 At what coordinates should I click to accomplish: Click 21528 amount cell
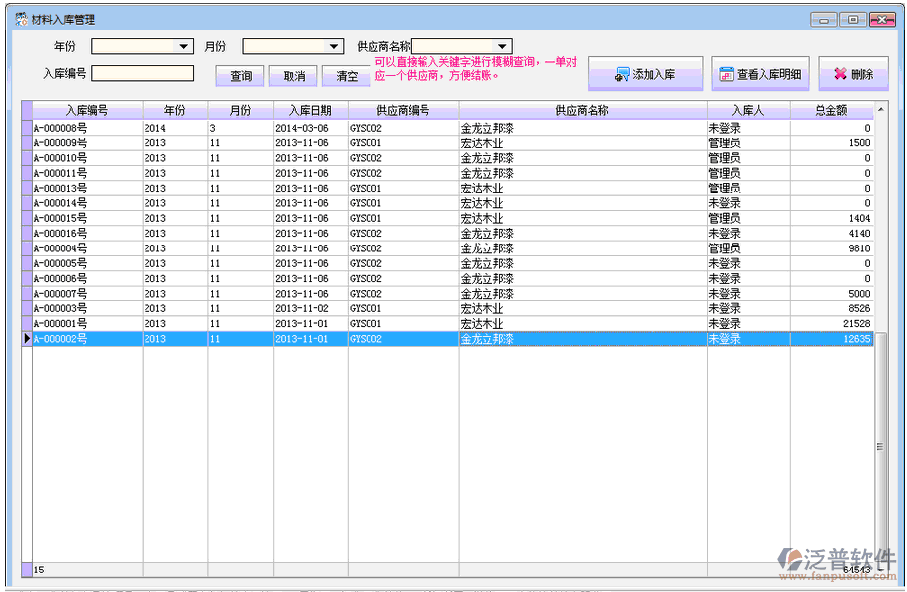point(831,324)
